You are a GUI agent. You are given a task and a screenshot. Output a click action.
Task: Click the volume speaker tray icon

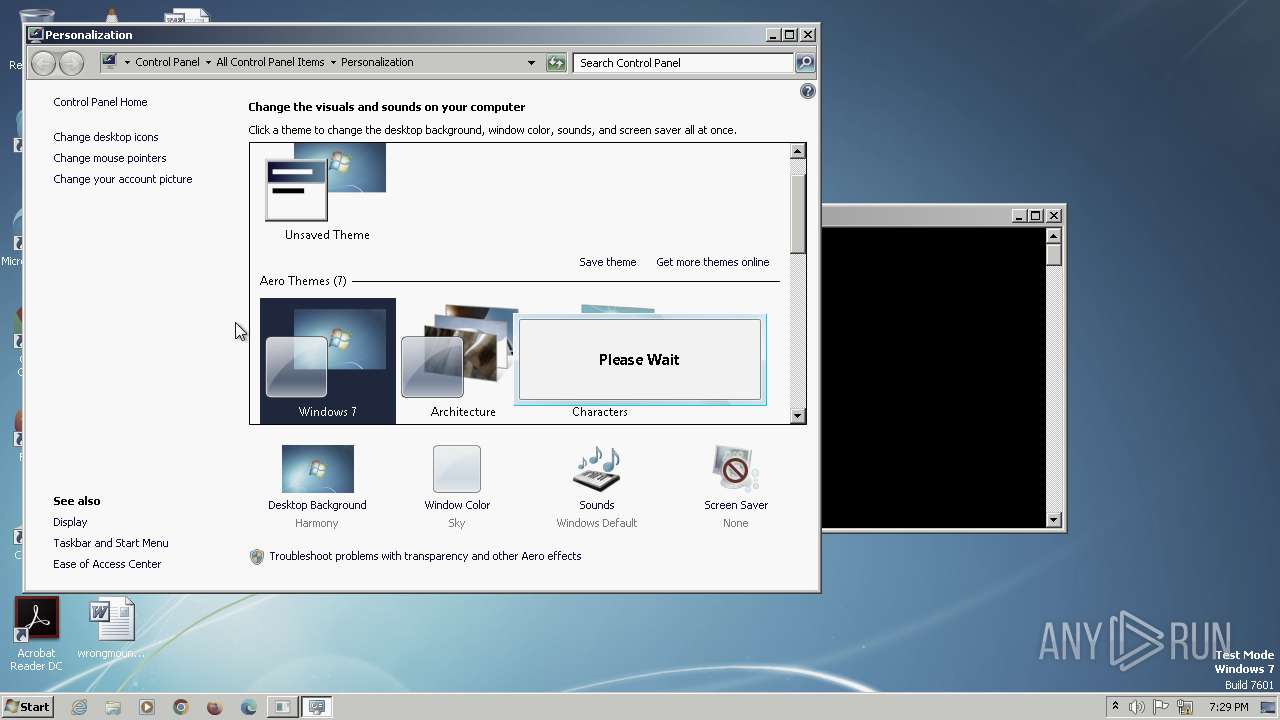coord(1137,707)
